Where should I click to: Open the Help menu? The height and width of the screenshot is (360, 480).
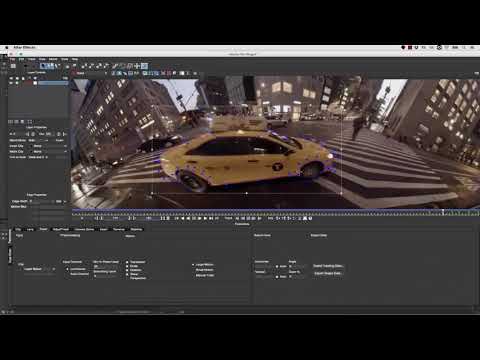tap(75, 59)
